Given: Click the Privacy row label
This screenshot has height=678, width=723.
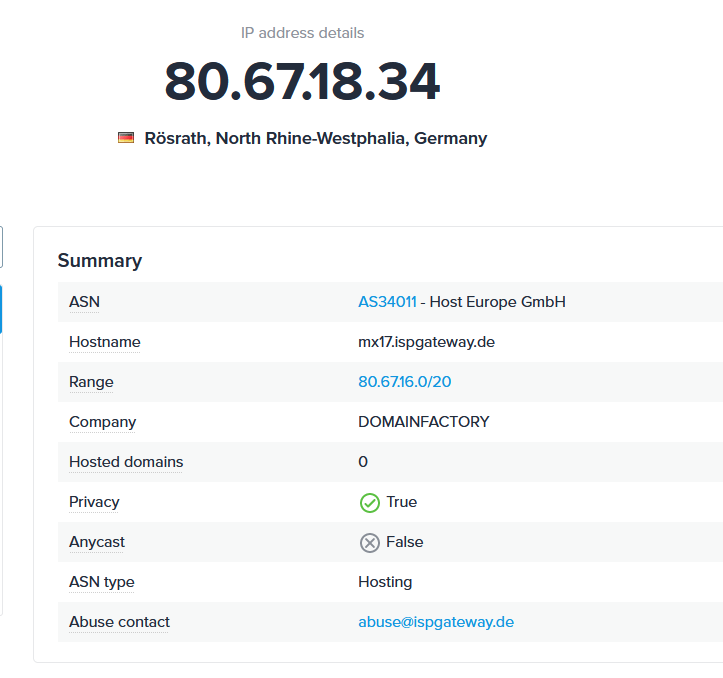Looking at the screenshot, I should pos(94,502).
